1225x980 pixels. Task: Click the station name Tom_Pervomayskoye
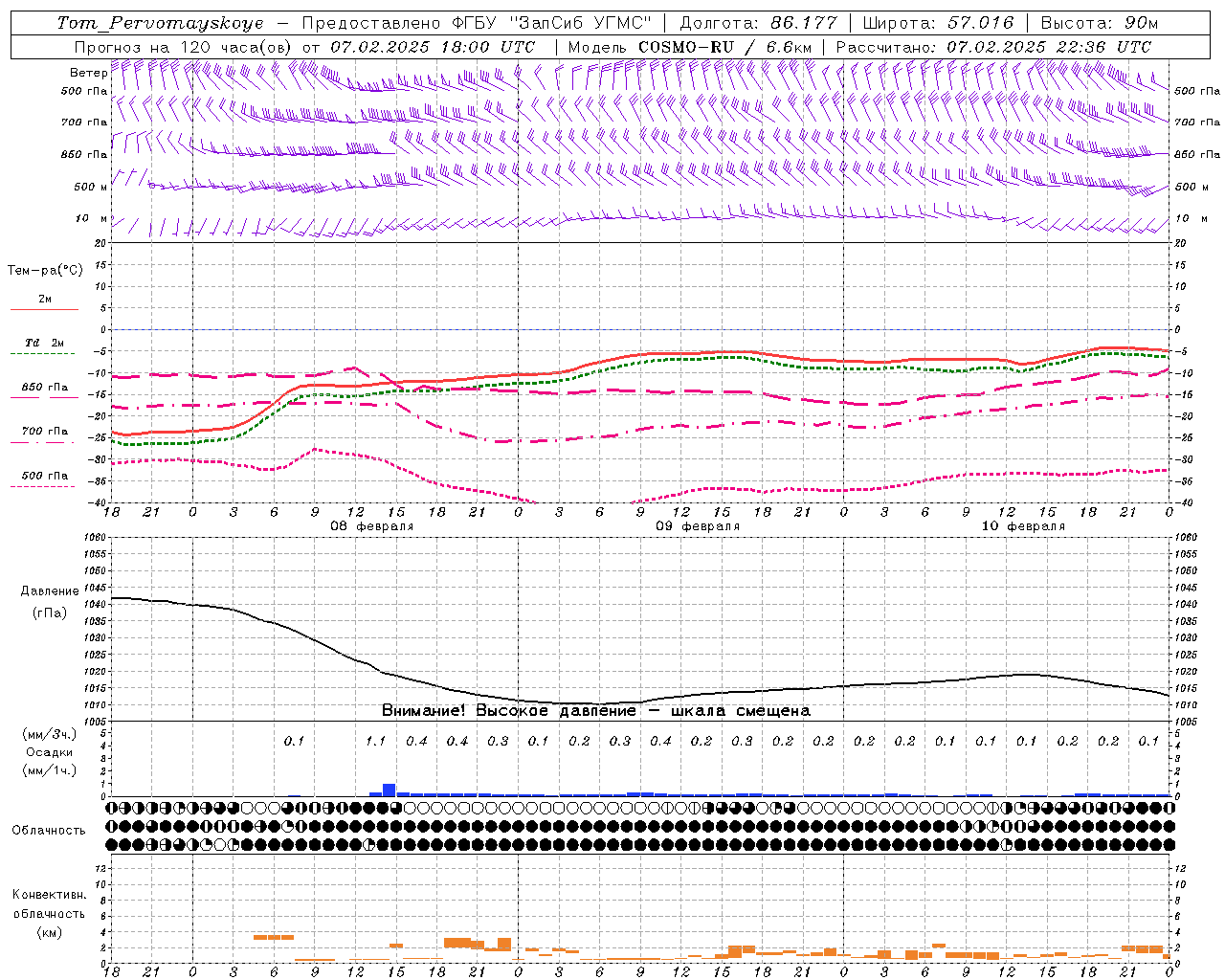(x=160, y=23)
